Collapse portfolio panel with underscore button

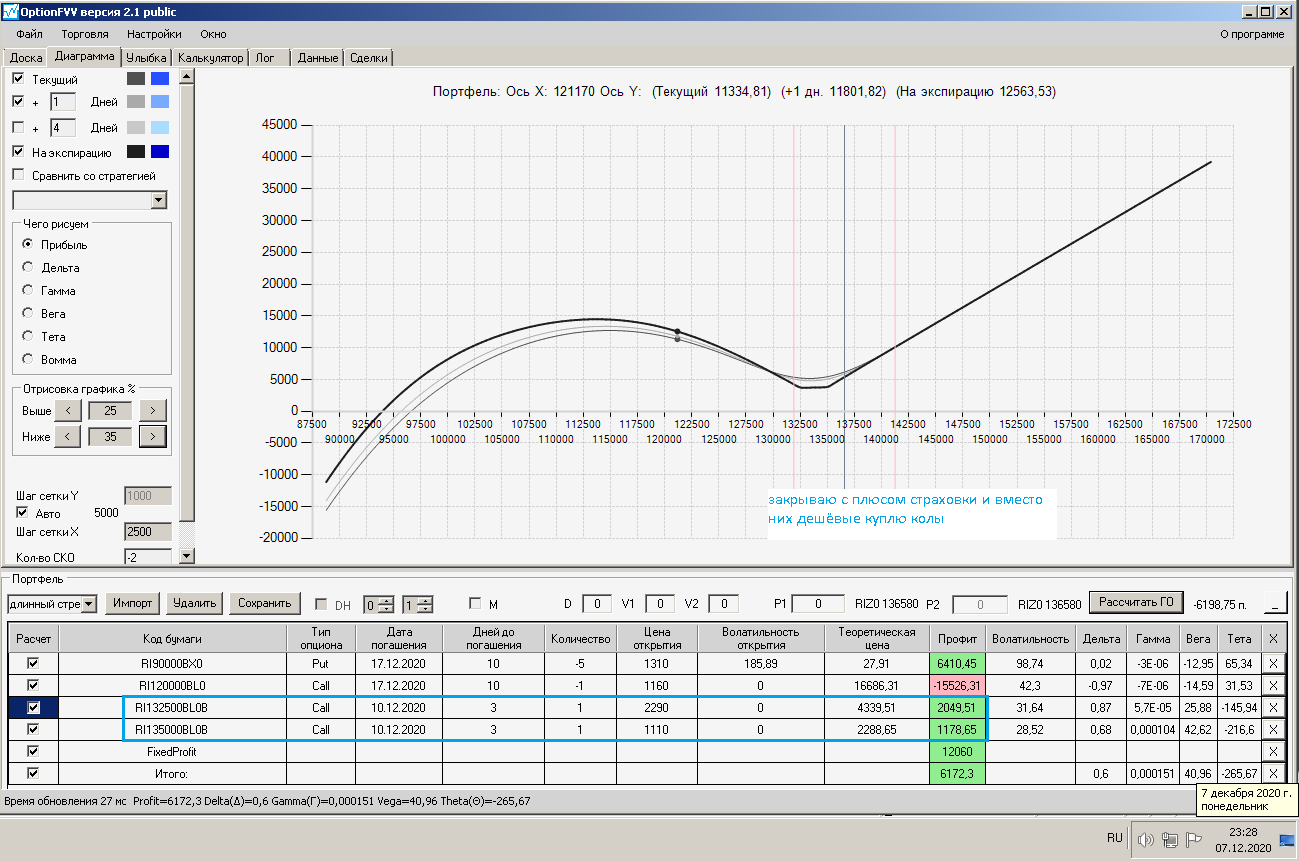pyautogui.click(x=1275, y=603)
